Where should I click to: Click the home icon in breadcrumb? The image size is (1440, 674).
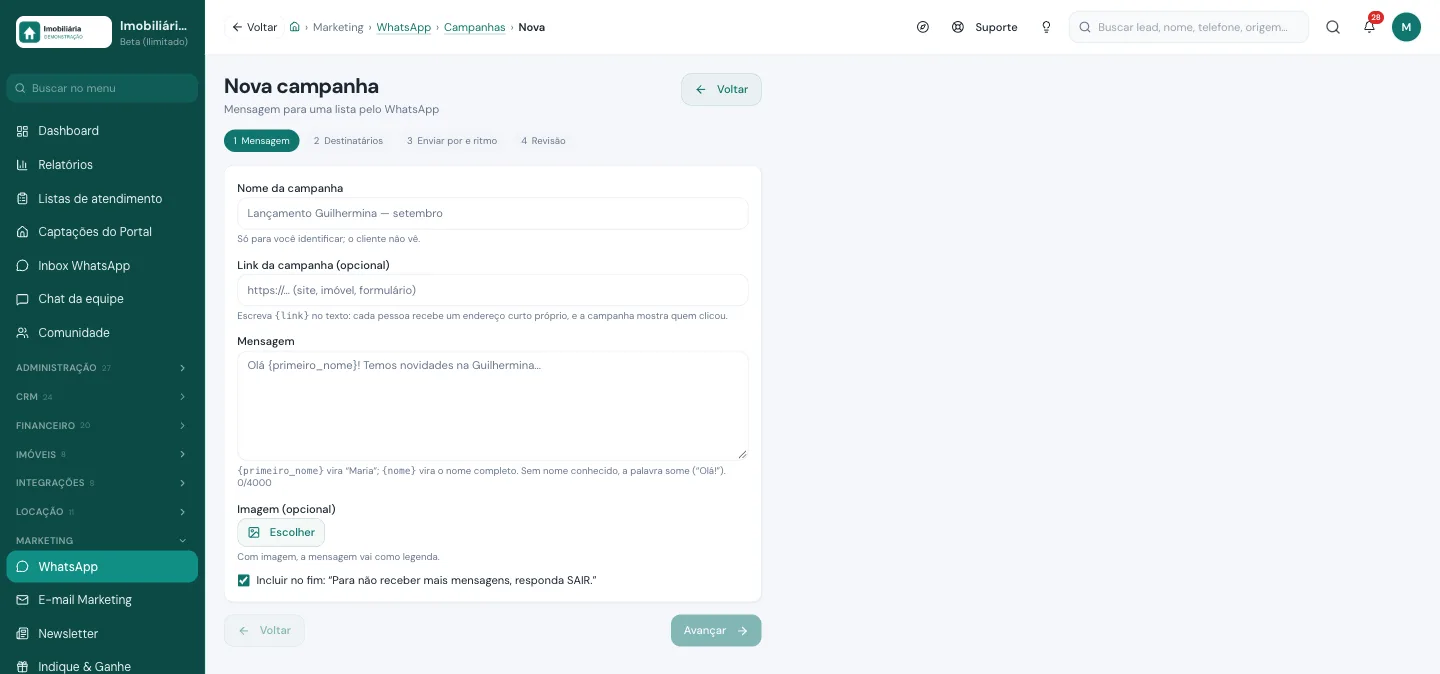295,27
